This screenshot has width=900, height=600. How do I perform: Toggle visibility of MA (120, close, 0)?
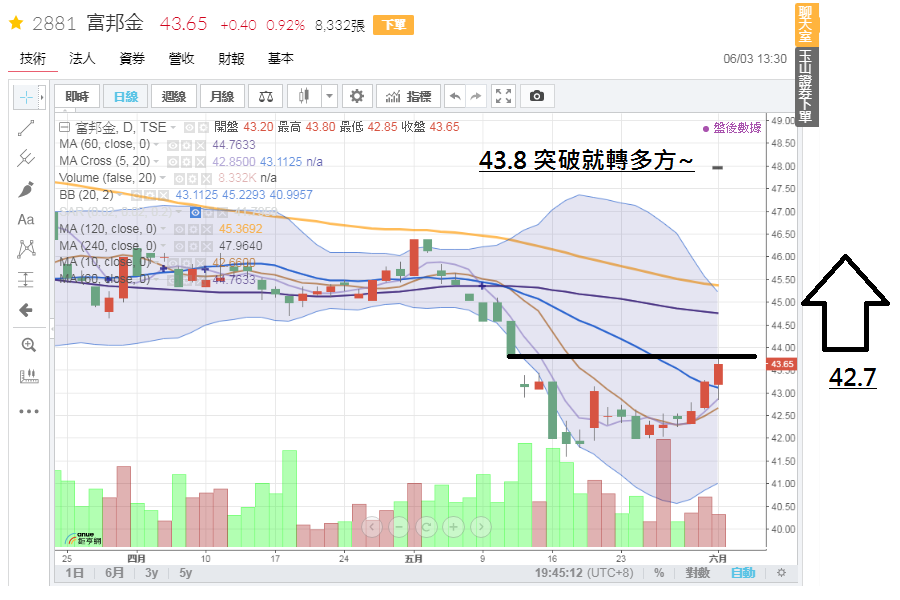click(180, 230)
